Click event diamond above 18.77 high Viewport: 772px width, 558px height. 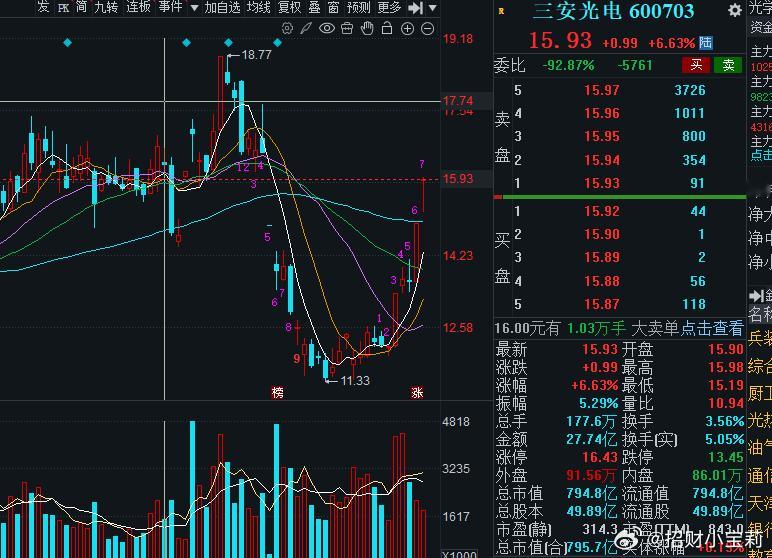228,43
